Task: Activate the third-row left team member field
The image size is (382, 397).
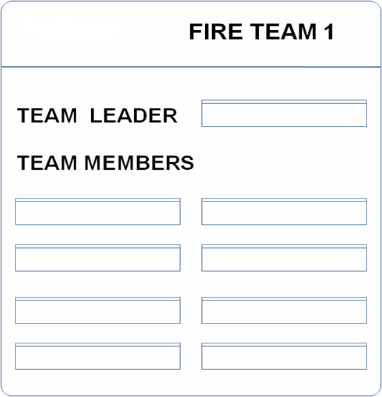Action: (98, 310)
